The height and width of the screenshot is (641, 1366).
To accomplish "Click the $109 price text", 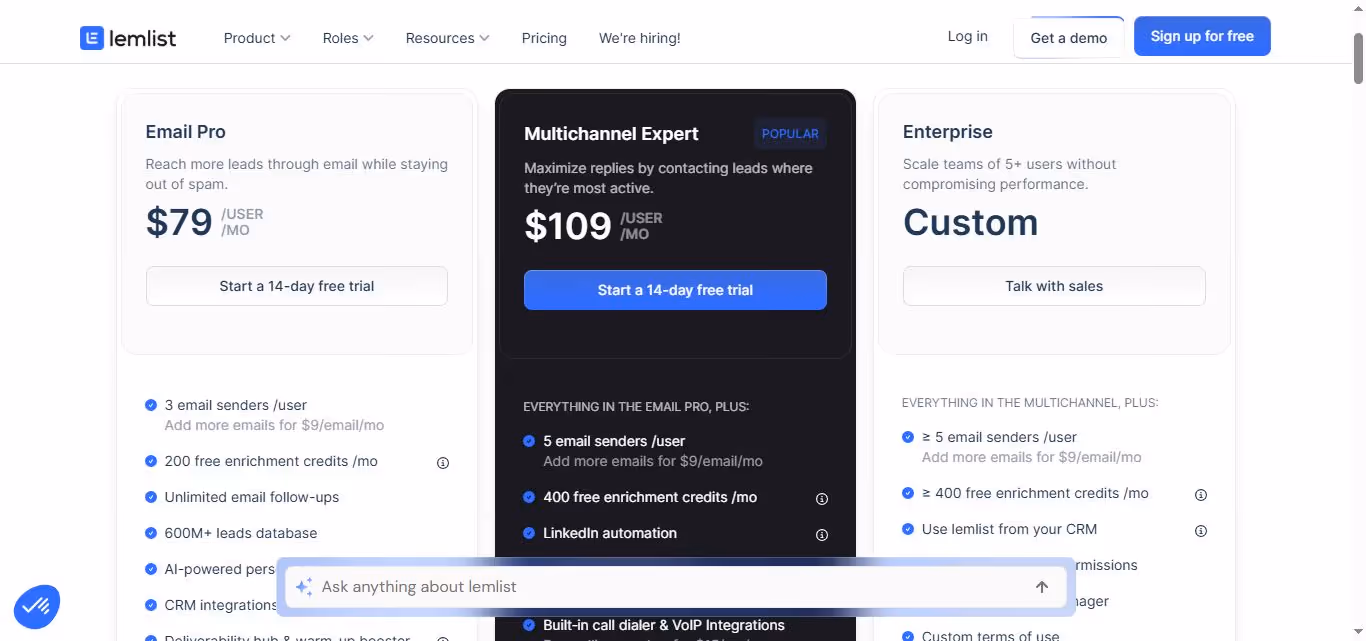I will click(x=568, y=226).
